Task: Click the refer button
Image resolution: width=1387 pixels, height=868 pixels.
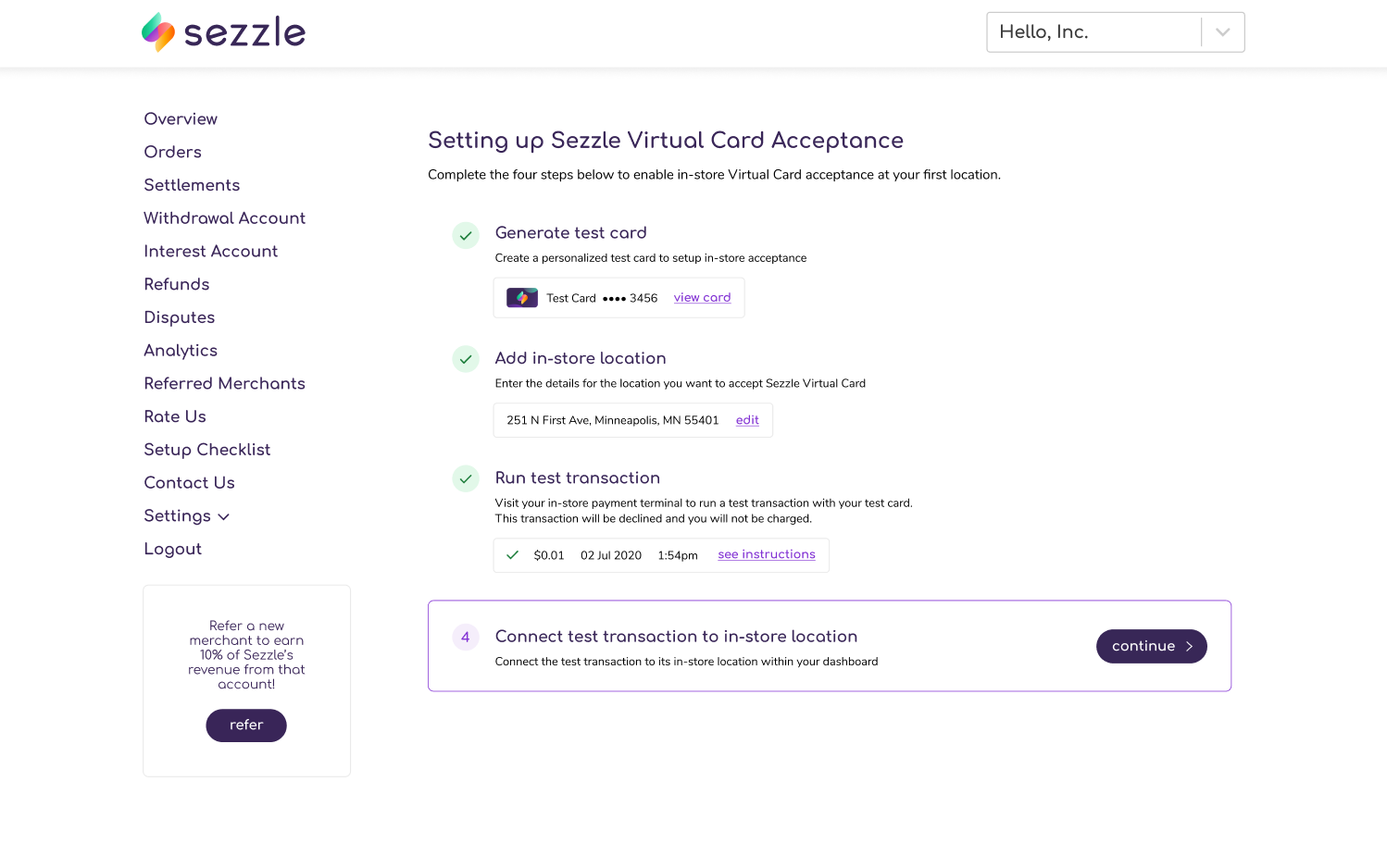Action: pos(246,725)
